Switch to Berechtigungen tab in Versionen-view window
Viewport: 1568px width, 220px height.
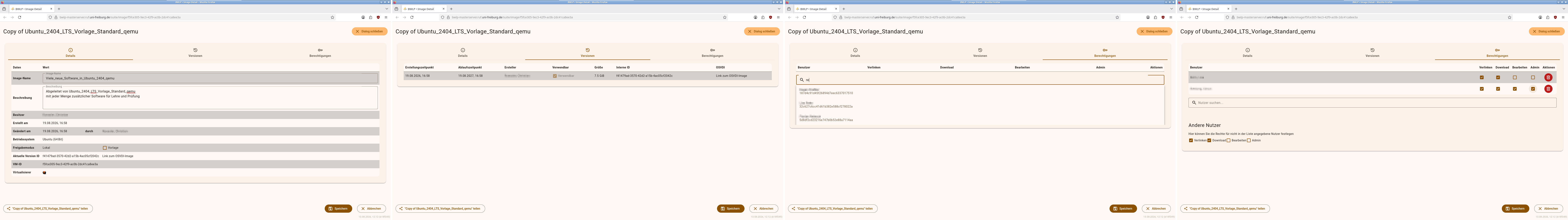(x=712, y=53)
